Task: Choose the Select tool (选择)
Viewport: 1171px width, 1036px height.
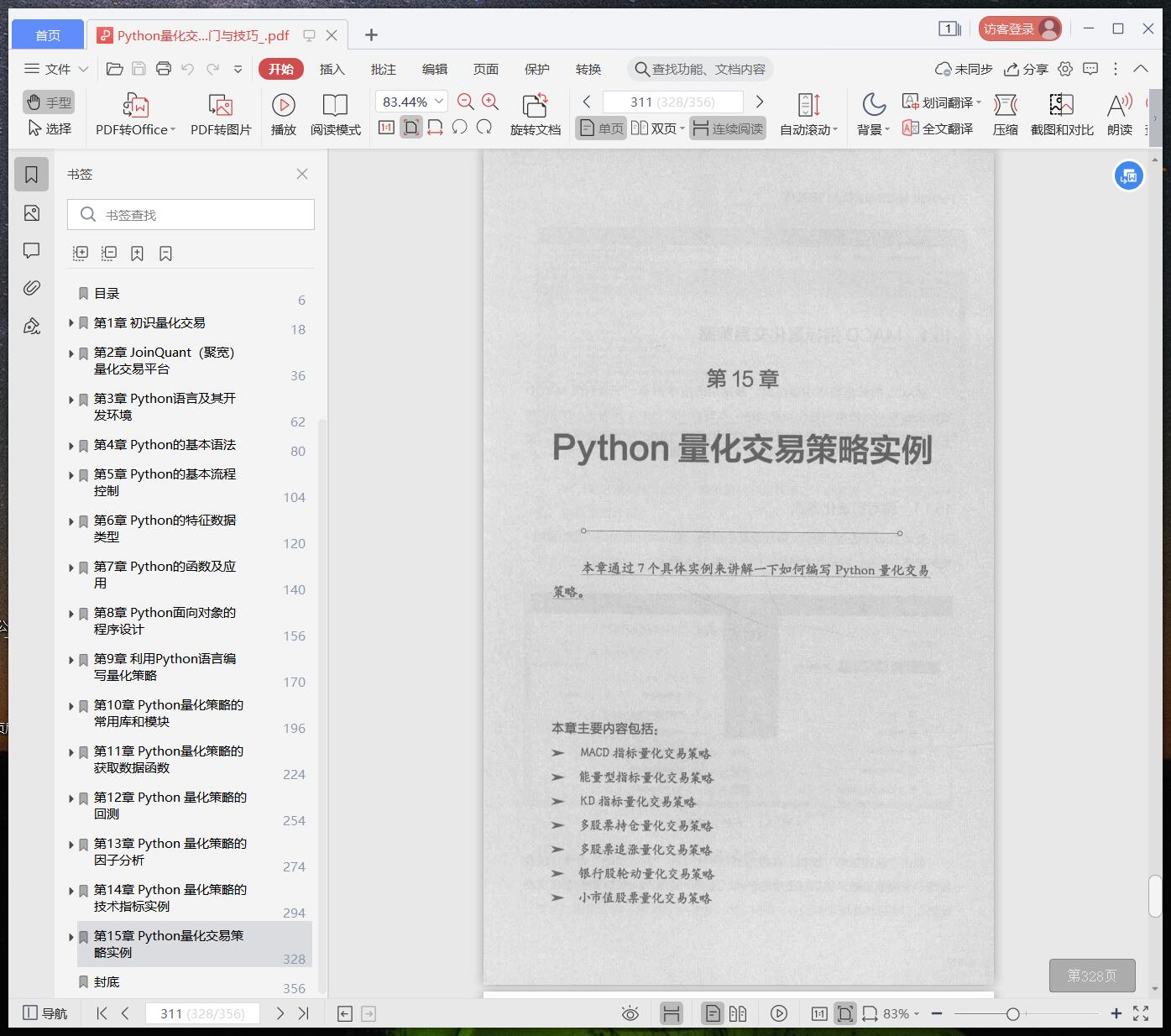Action: (x=49, y=128)
